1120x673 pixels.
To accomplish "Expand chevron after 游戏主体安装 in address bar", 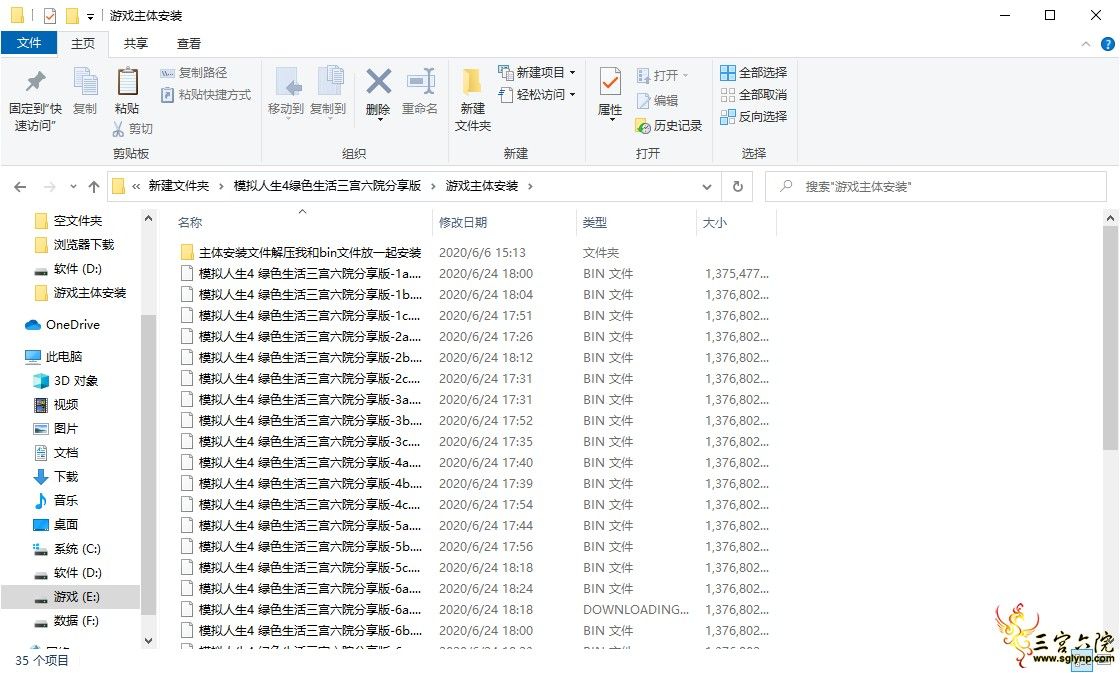I will [530, 186].
